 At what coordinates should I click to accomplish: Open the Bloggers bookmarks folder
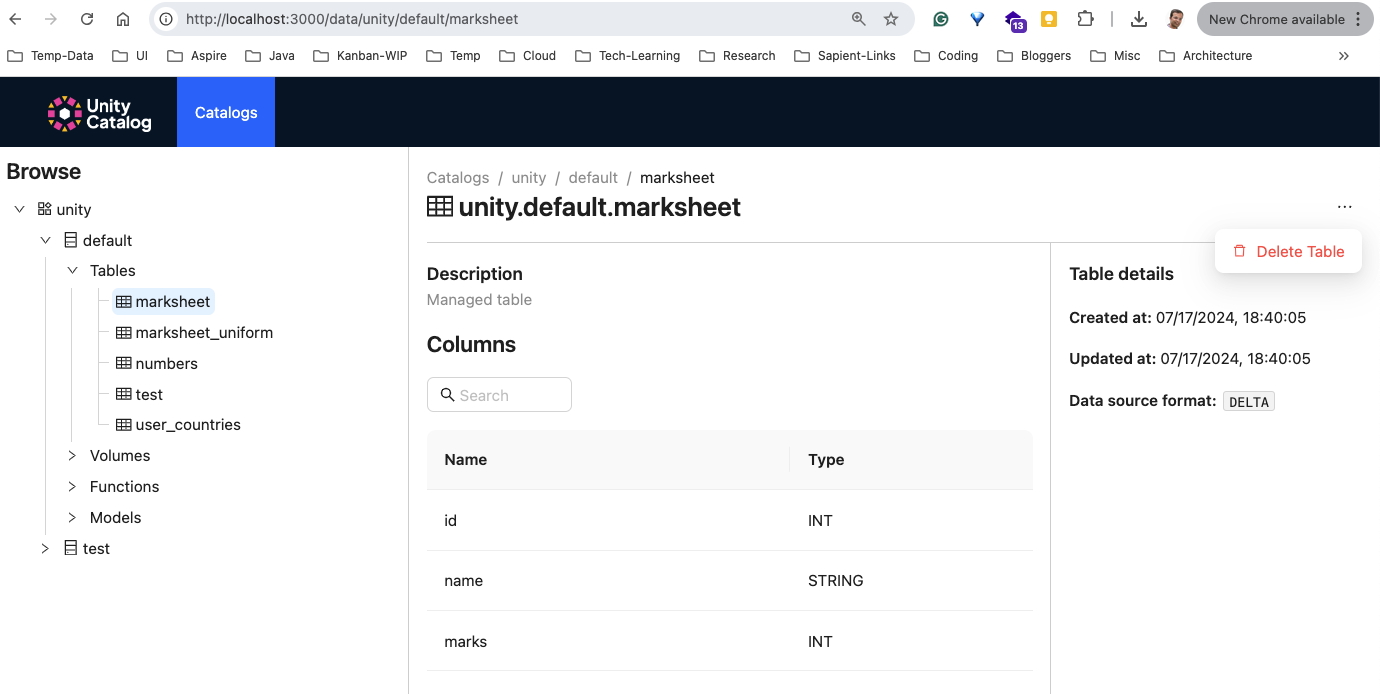pos(1034,56)
